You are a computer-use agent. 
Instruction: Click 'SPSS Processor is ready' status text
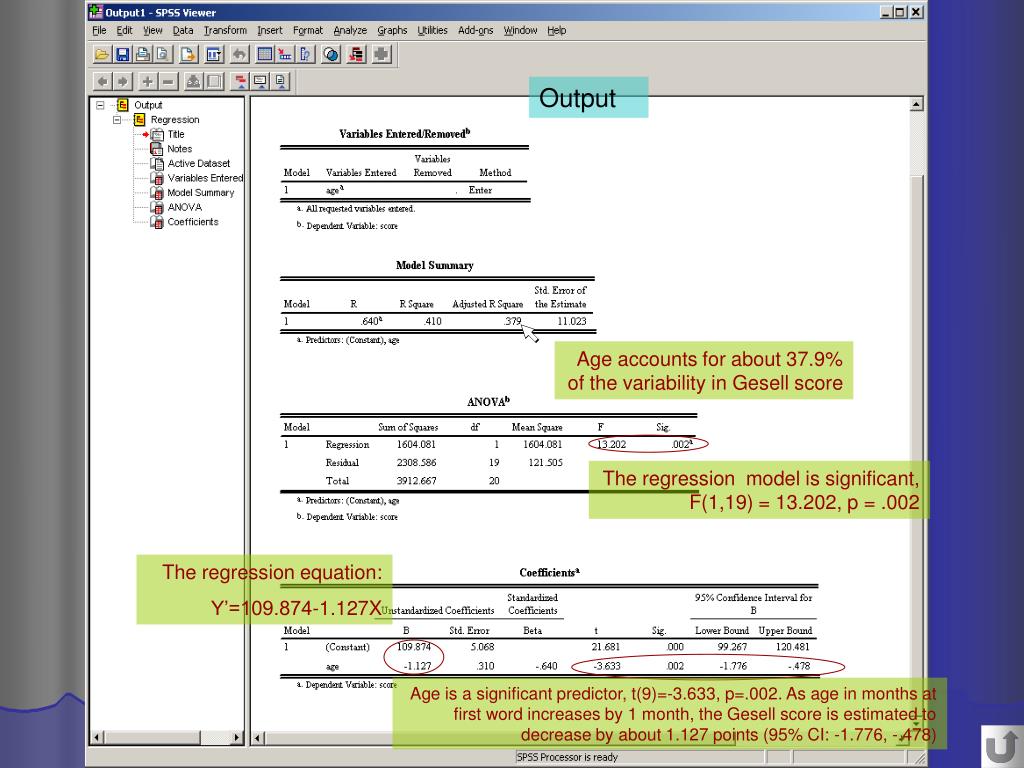coord(567,758)
